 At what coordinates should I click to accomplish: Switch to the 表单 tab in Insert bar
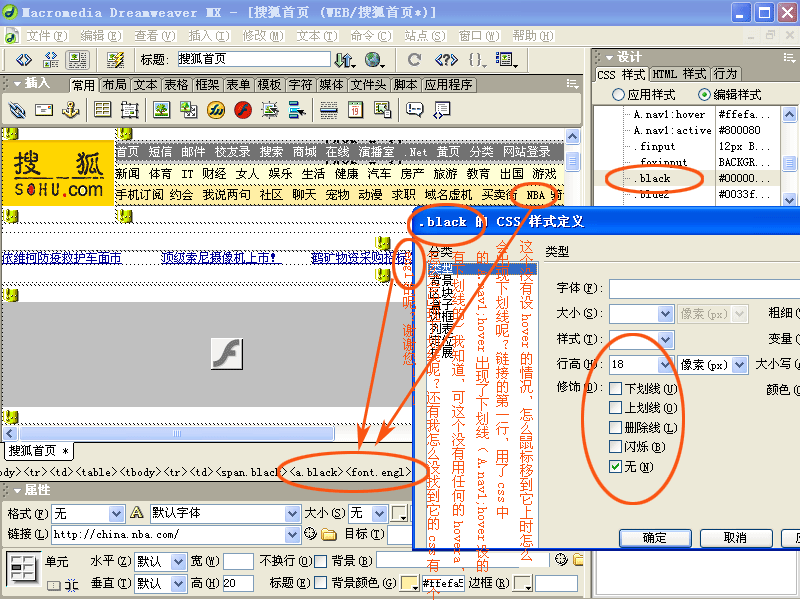click(x=238, y=85)
